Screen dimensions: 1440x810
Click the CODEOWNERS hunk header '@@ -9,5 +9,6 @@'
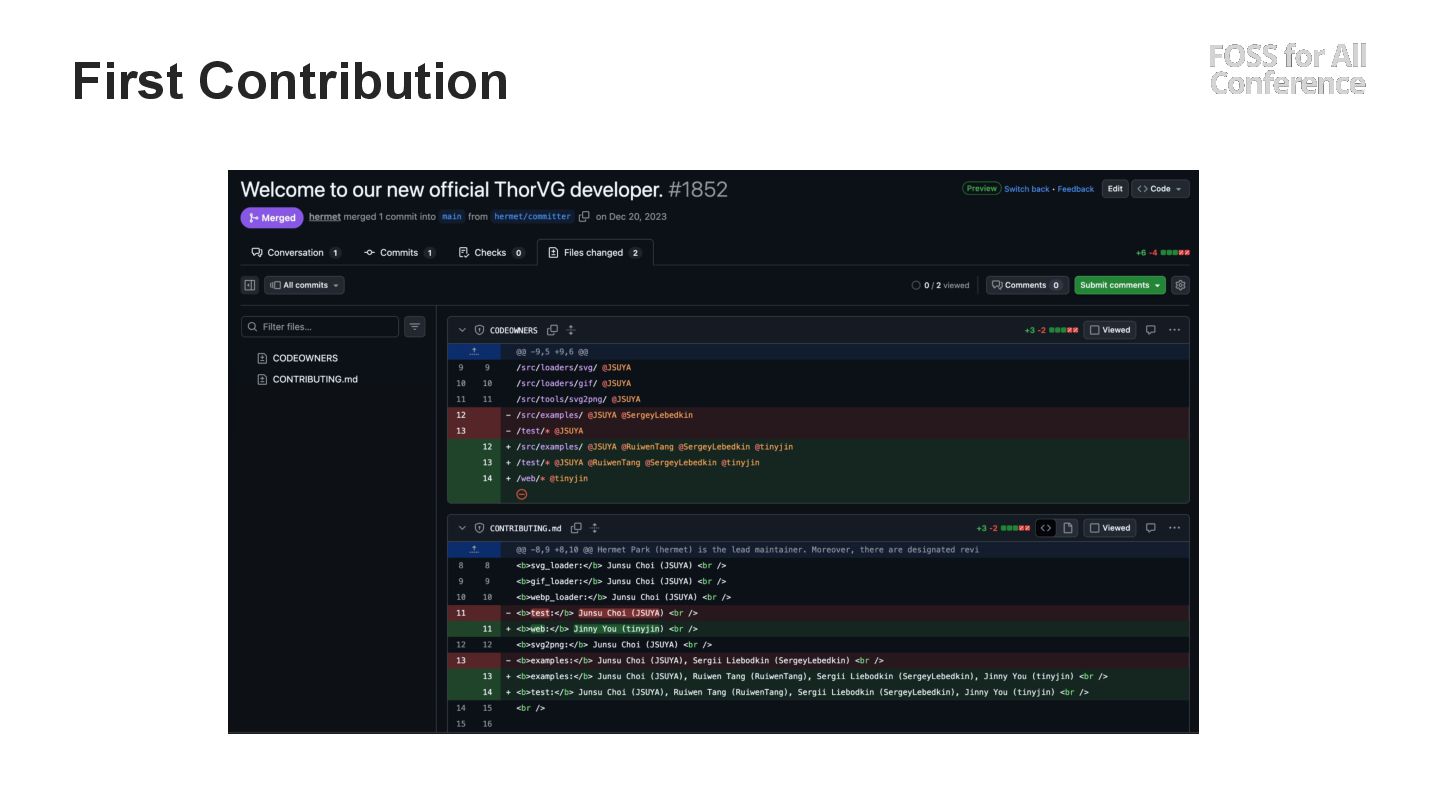click(552, 352)
